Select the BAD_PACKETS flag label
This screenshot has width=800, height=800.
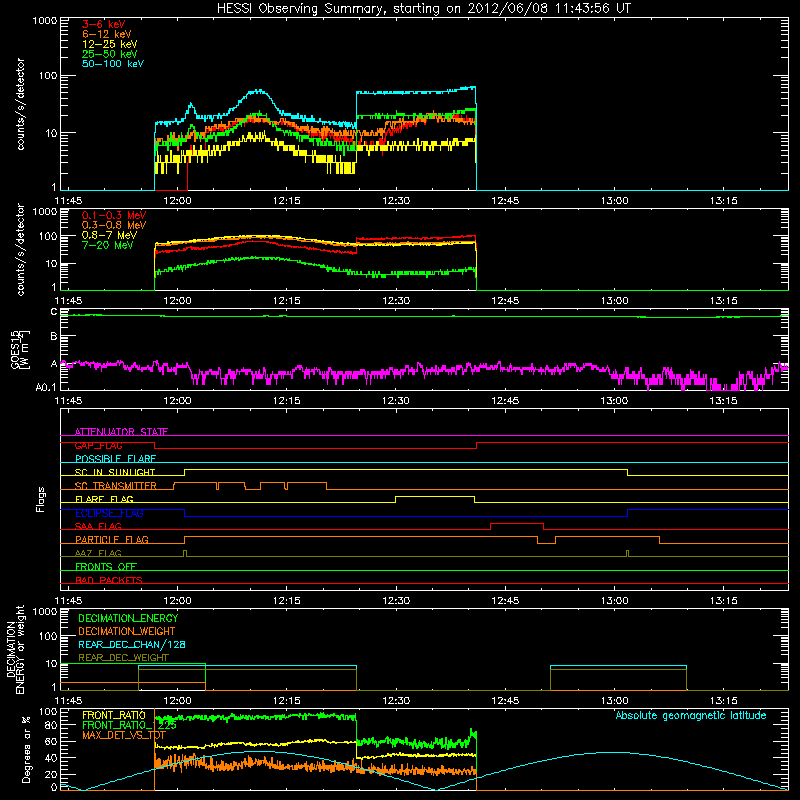pos(109,580)
